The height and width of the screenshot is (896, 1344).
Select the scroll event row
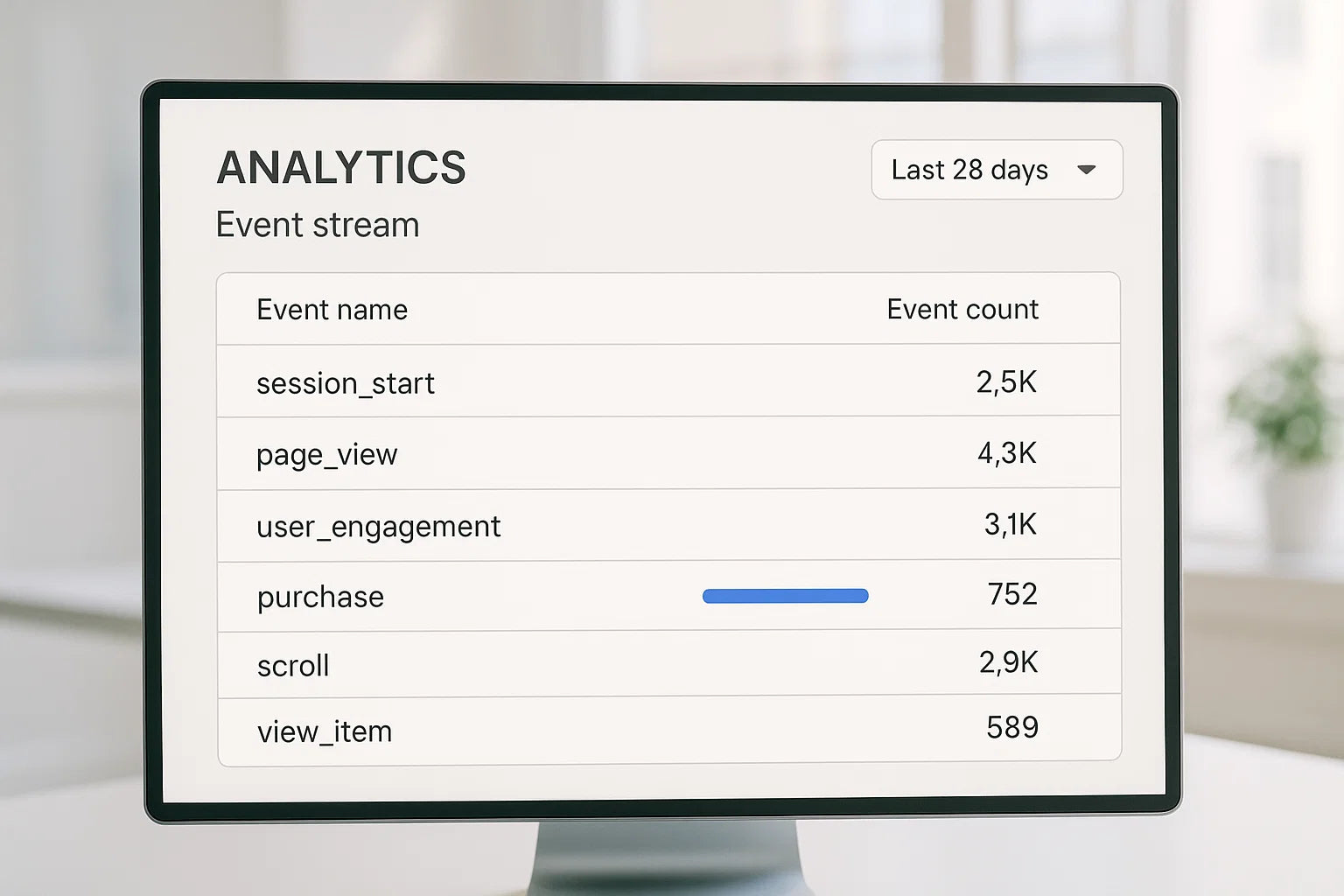[x=293, y=666]
